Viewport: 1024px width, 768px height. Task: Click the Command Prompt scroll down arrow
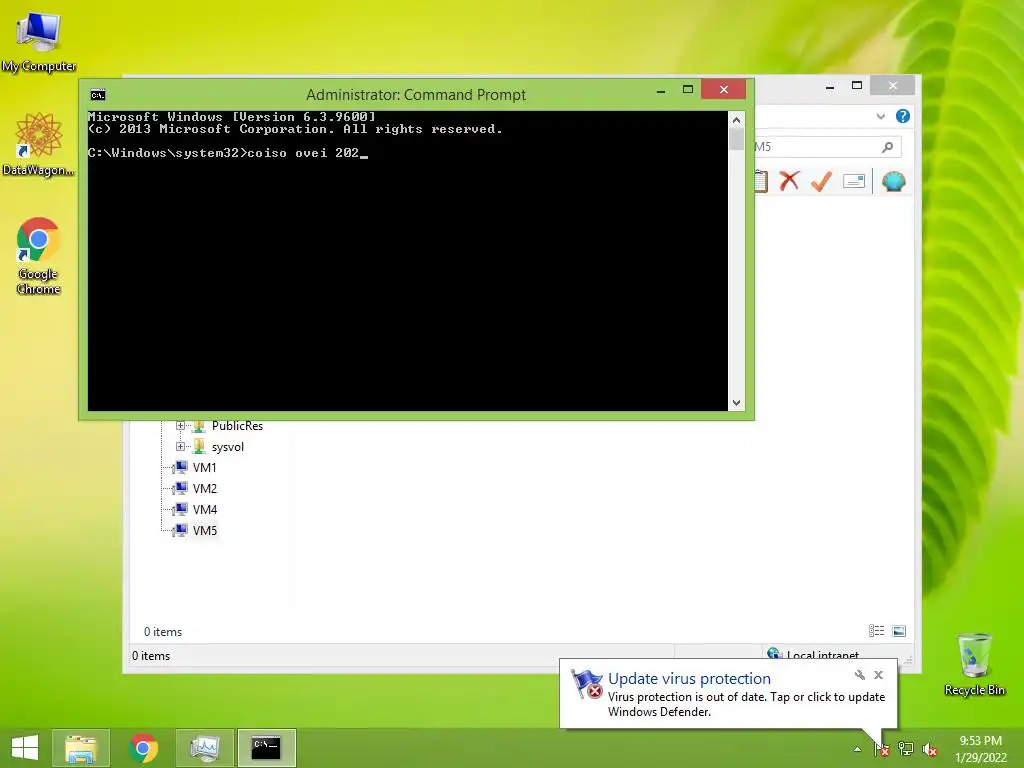(736, 403)
